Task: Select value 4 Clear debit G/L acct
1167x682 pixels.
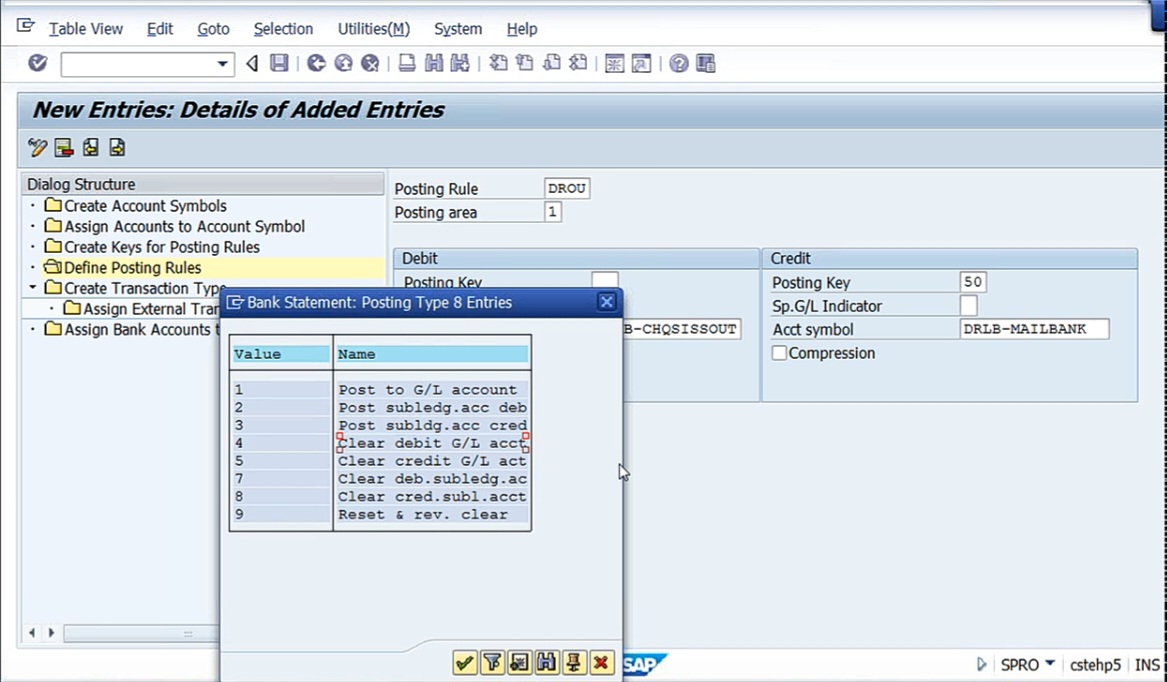Action: (380, 443)
